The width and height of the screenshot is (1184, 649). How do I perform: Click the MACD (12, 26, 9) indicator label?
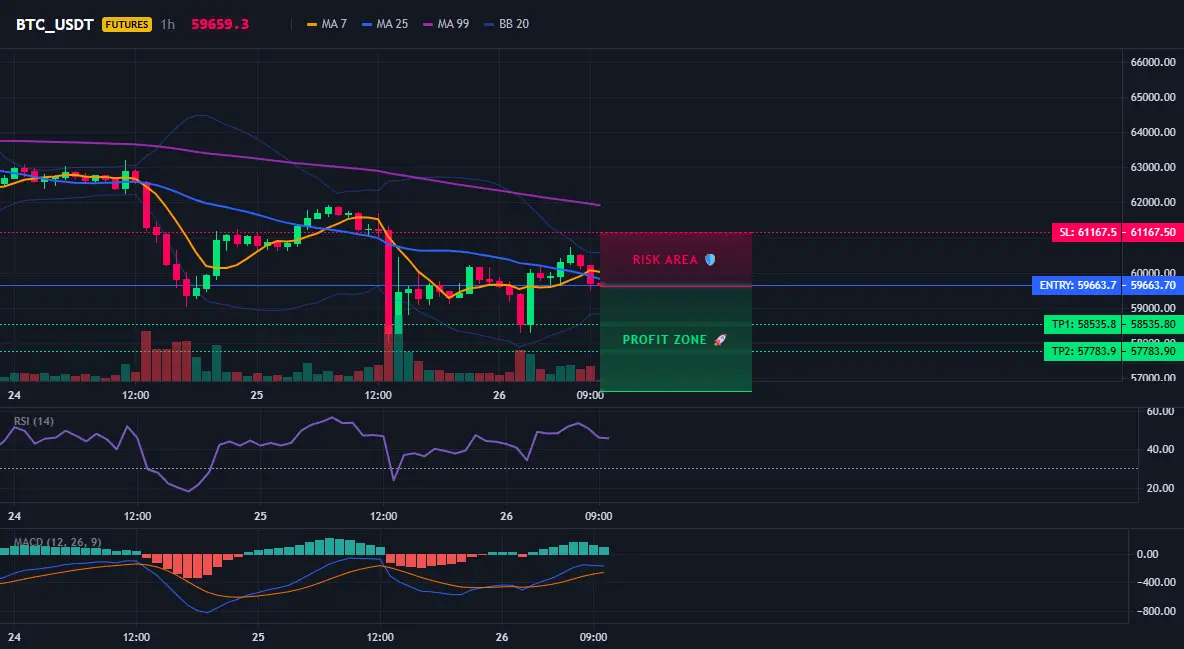[57, 542]
